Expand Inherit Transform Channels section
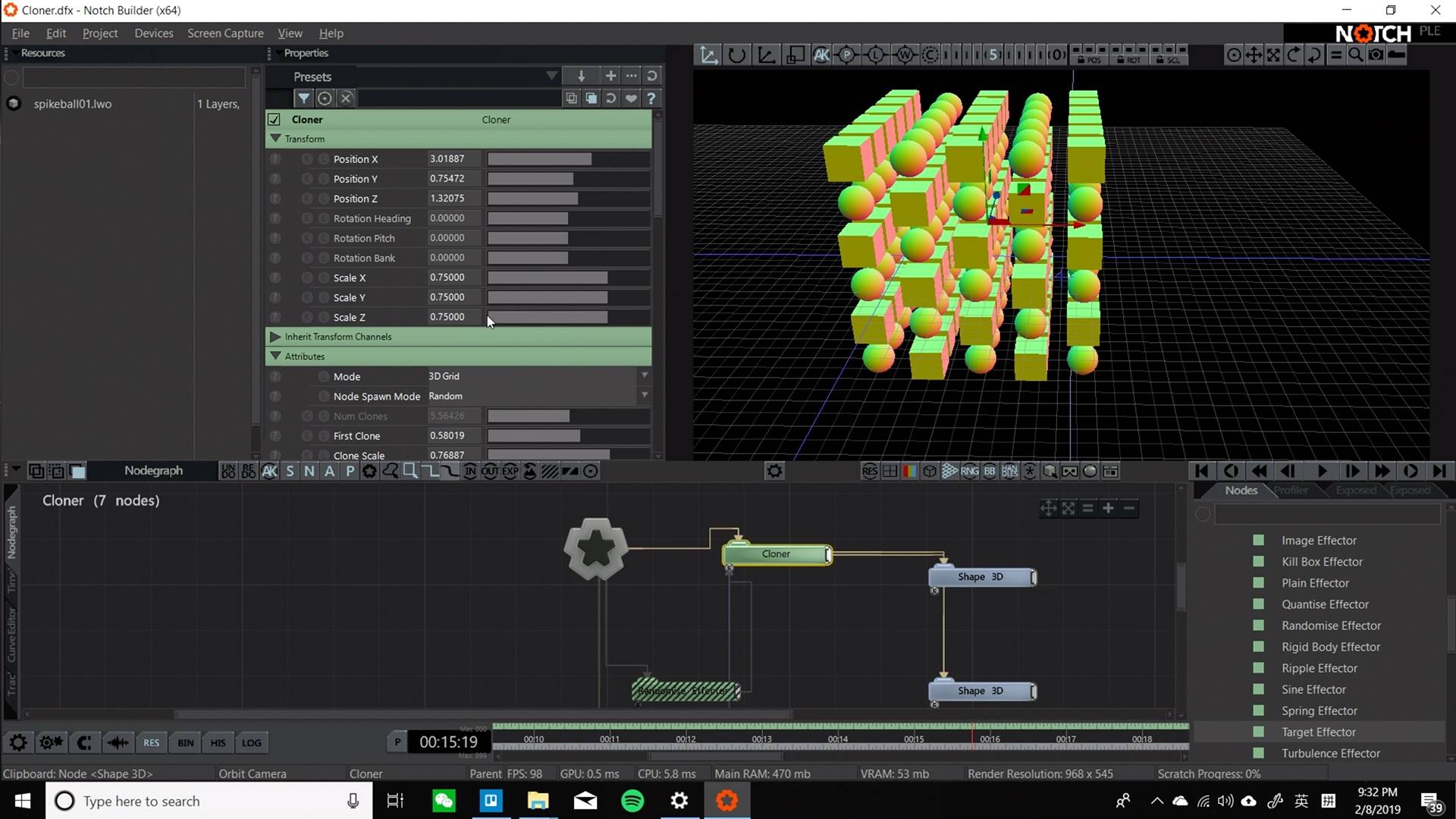 (x=276, y=337)
